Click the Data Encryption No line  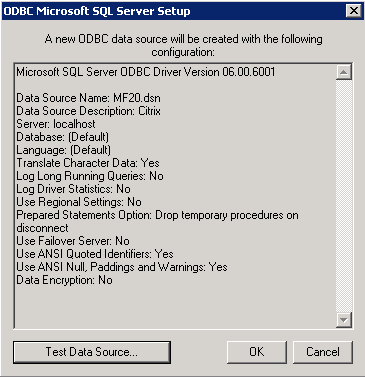point(64,280)
